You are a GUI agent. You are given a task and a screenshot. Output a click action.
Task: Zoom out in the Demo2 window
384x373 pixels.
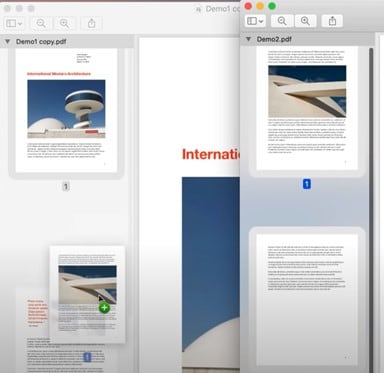(x=282, y=21)
